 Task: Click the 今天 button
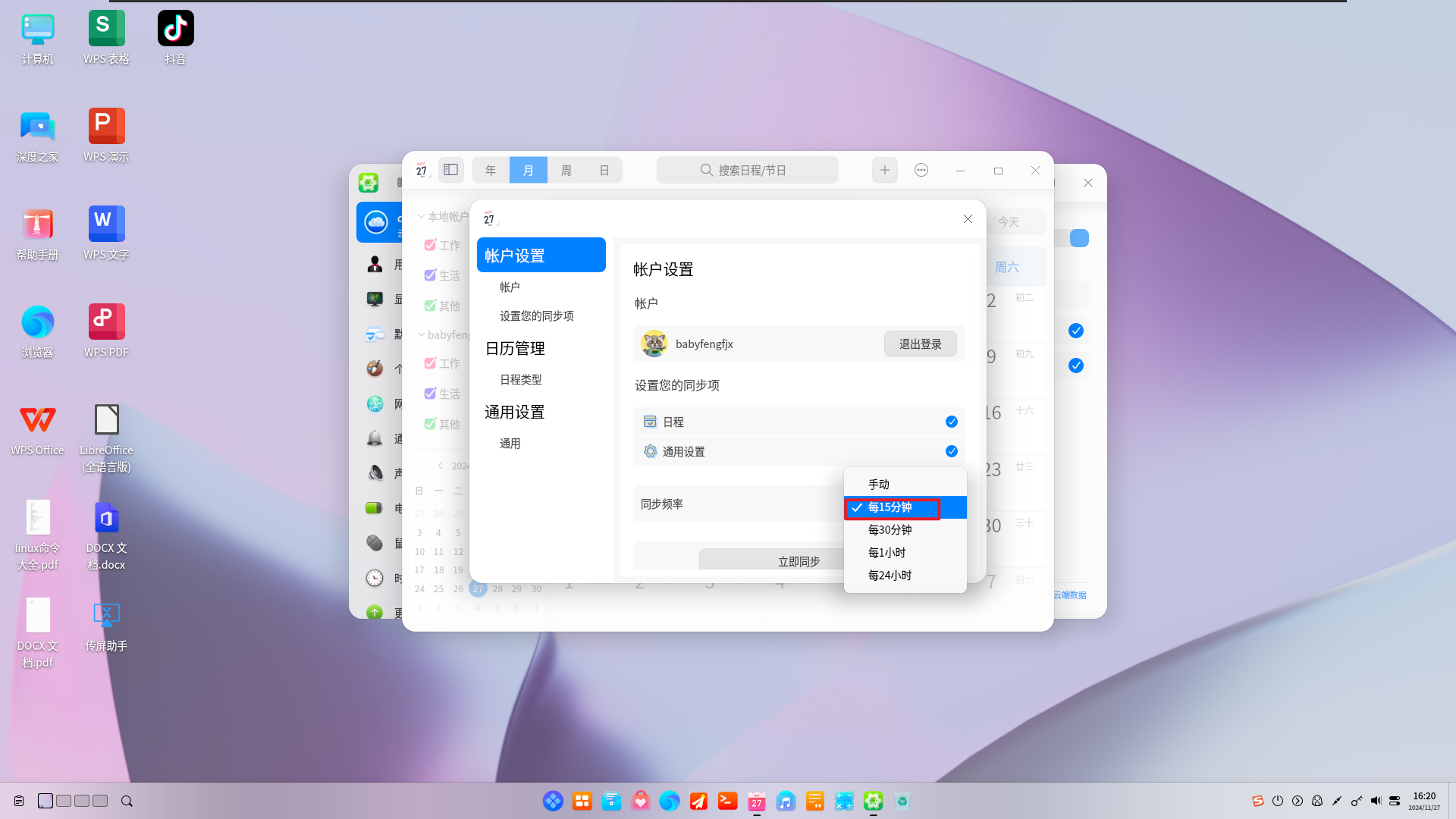[x=1008, y=221]
